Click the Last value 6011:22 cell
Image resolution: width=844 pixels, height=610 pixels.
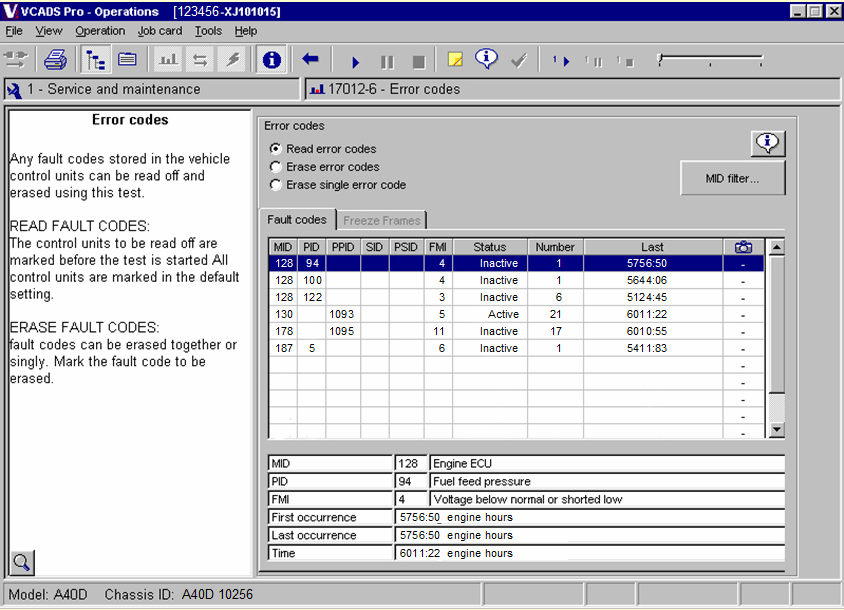pos(652,314)
